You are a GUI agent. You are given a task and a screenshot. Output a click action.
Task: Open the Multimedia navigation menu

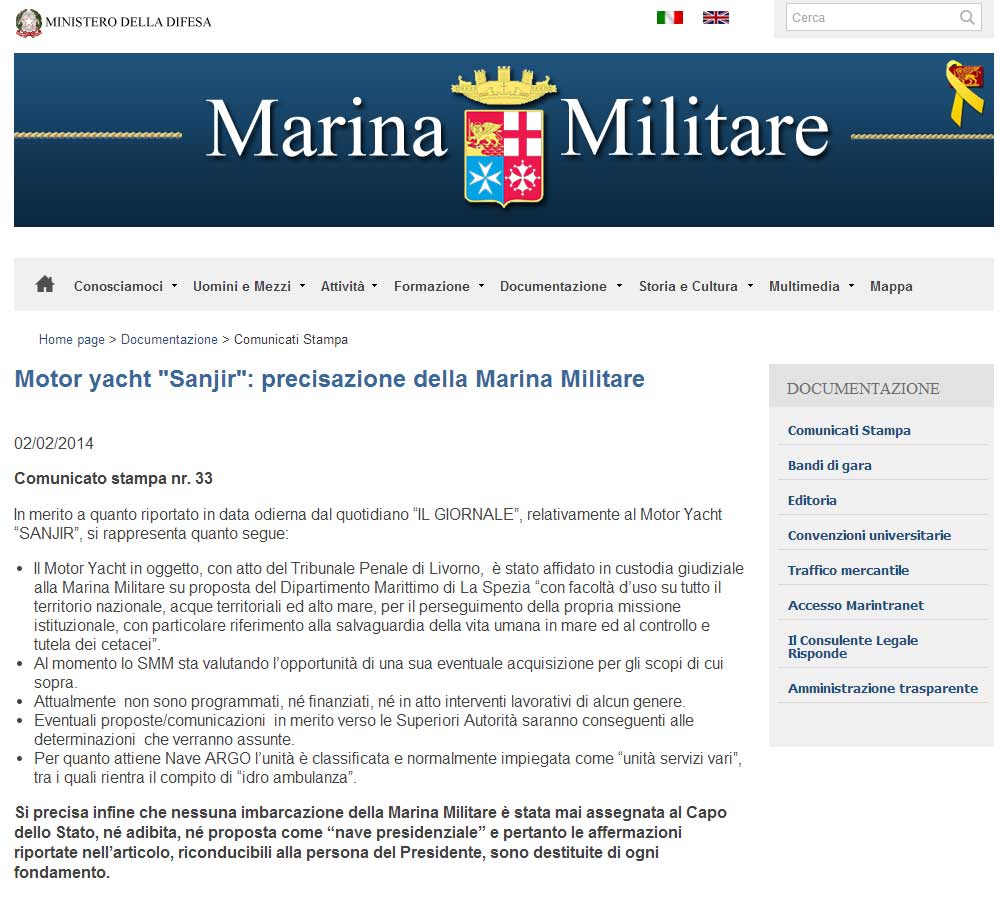tap(811, 286)
